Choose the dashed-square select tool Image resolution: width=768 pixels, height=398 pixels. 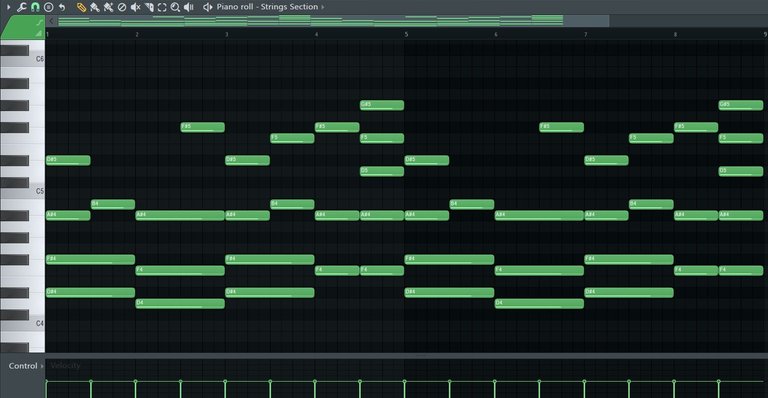tap(162, 7)
